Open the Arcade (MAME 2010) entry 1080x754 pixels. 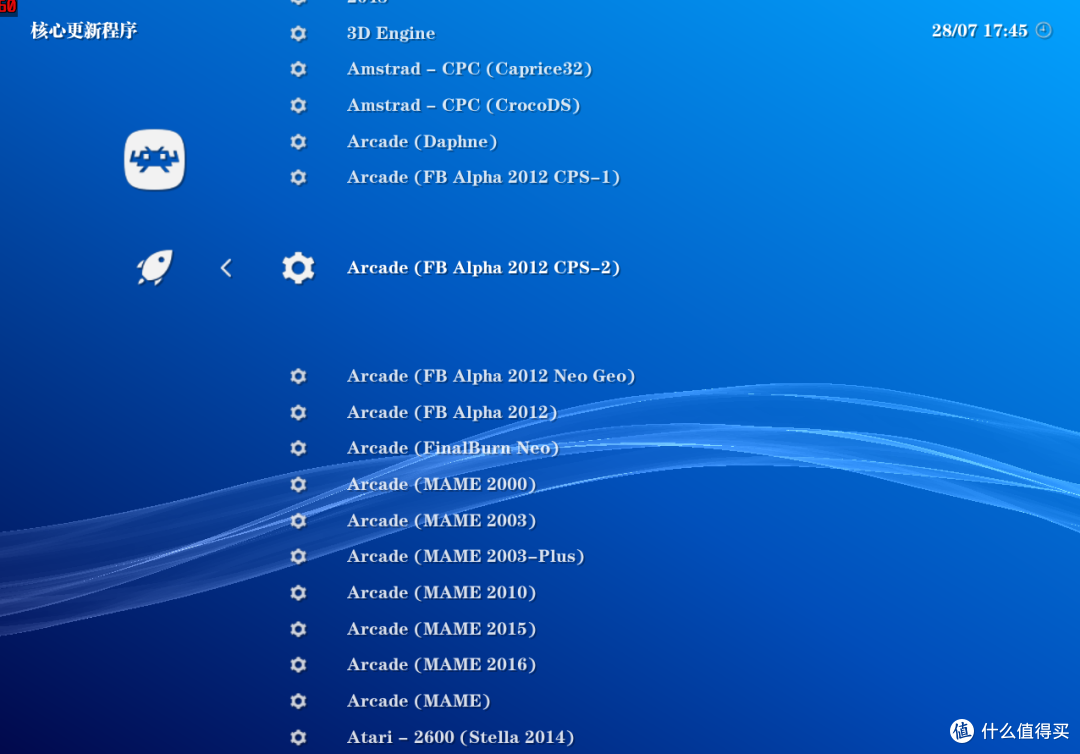click(x=441, y=592)
